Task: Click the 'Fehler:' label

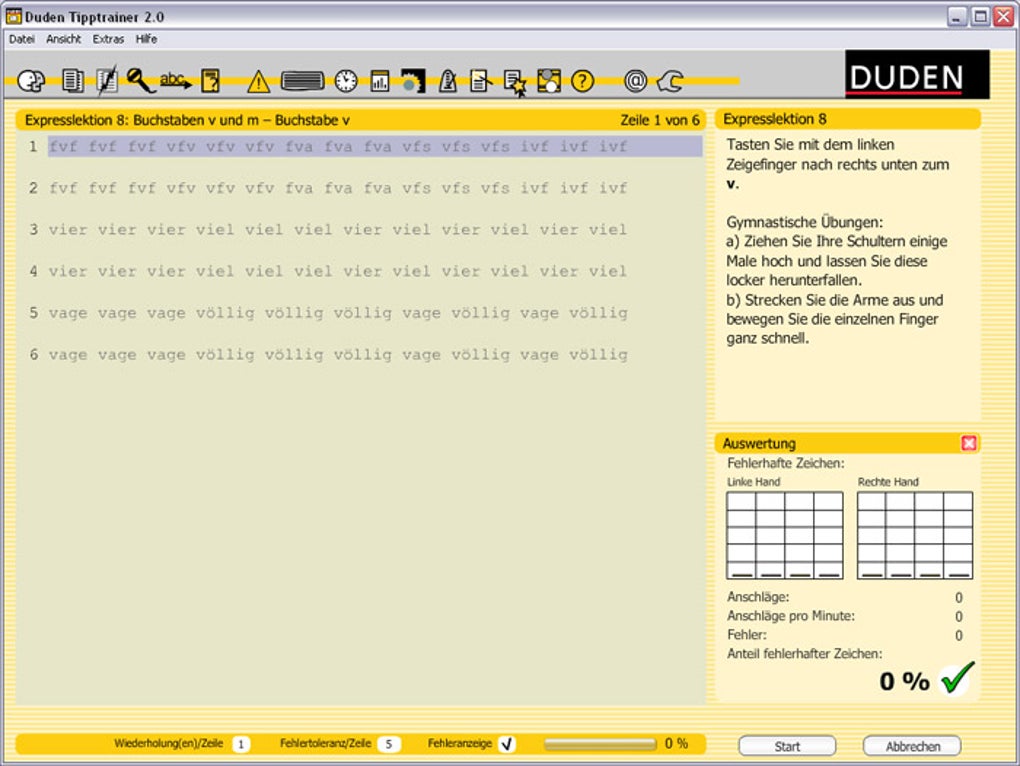Action: click(747, 635)
